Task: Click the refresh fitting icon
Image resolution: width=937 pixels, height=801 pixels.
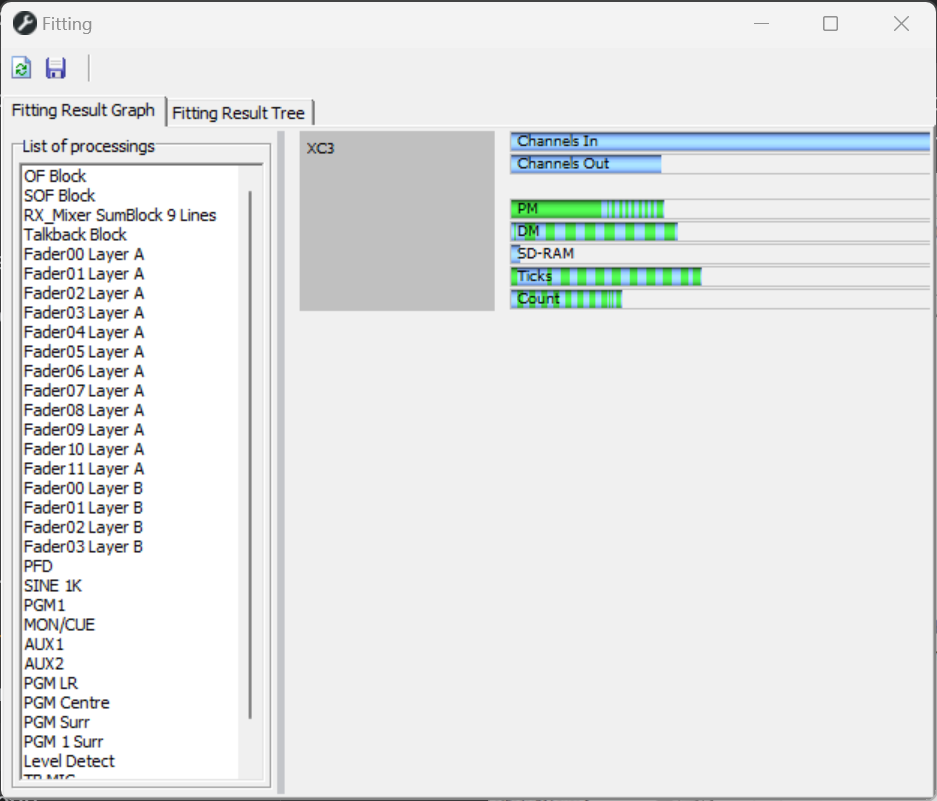Action: pos(21,68)
